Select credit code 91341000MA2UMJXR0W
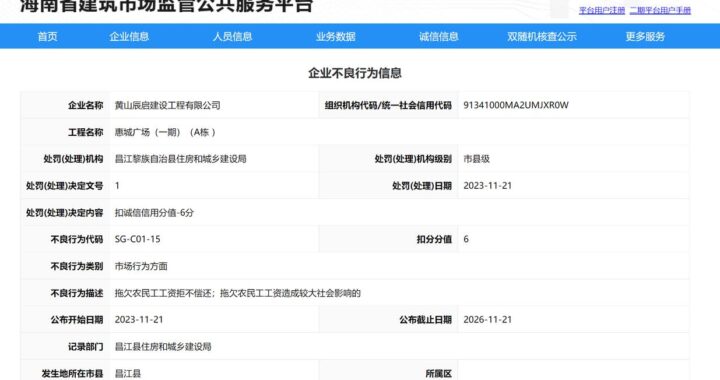This screenshot has height=380, width=720. pyautogui.click(x=516, y=106)
